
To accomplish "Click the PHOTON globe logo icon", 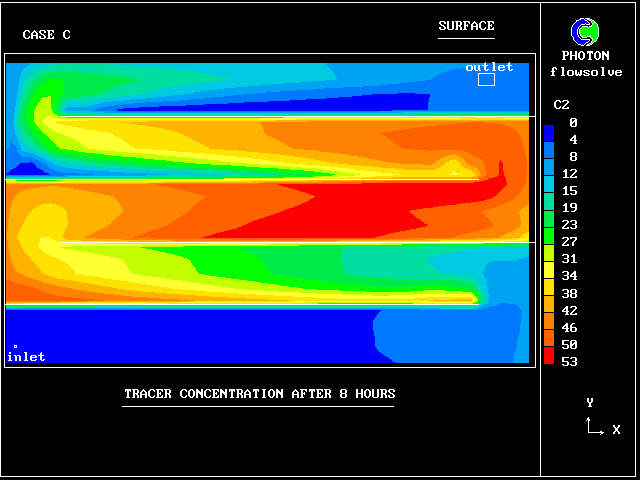I will pos(585,31).
